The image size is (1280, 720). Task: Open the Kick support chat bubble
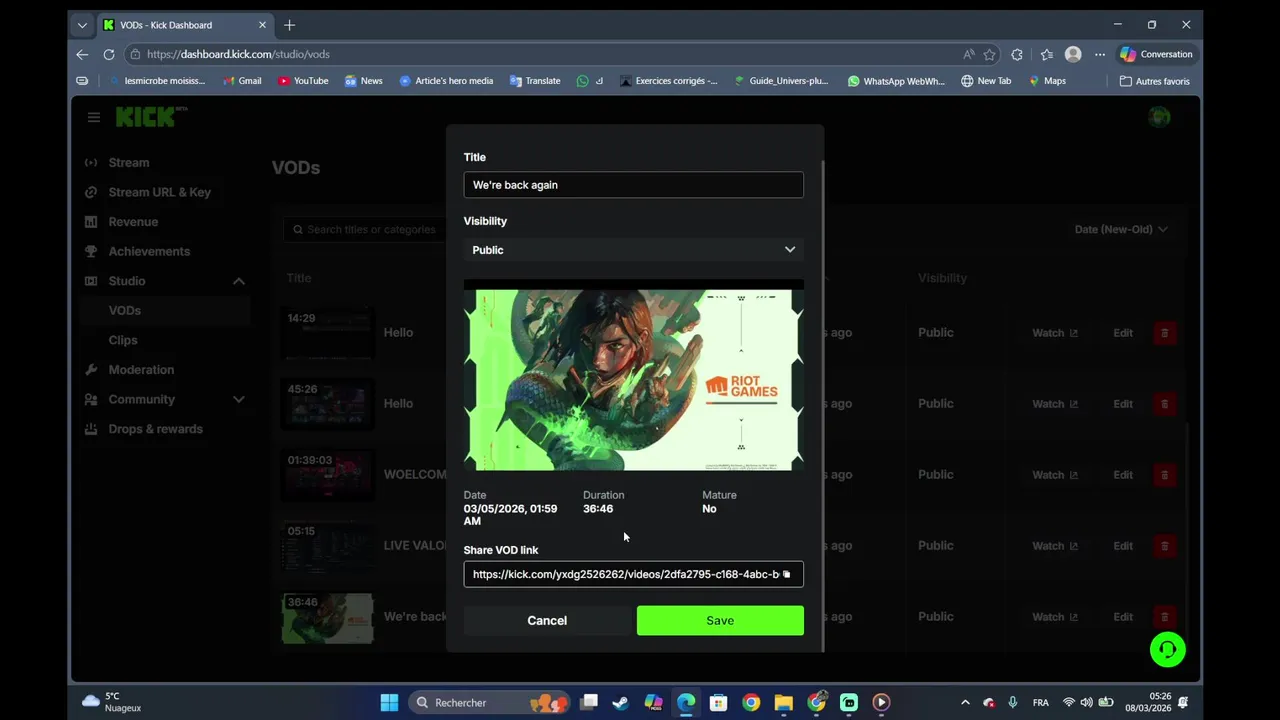tap(1167, 650)
